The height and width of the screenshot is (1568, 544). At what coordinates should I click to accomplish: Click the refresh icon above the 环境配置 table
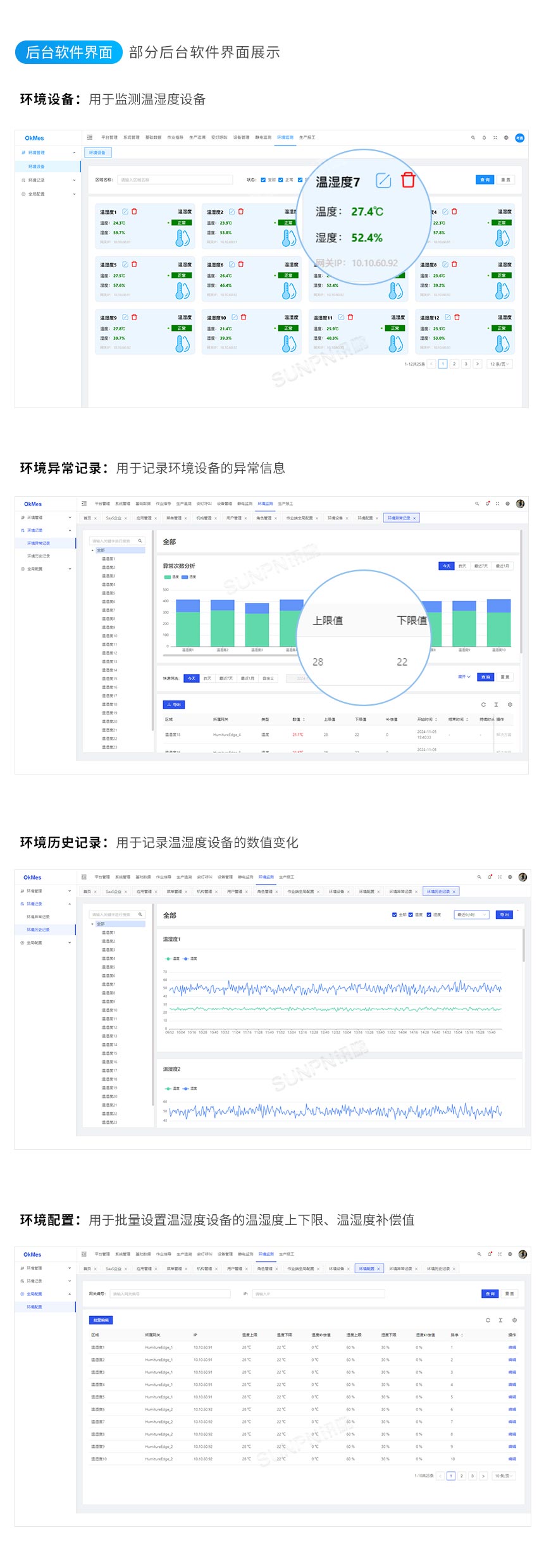[x=488, y=1320]
